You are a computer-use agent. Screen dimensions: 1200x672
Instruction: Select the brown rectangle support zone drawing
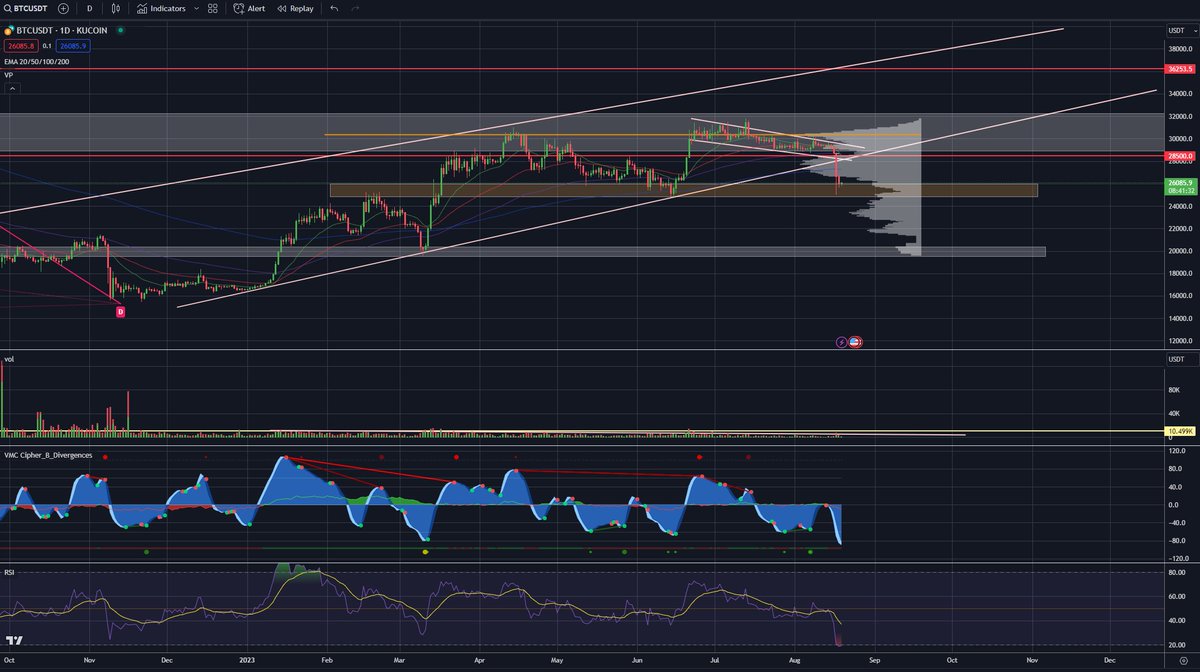[x=683, y=190]
